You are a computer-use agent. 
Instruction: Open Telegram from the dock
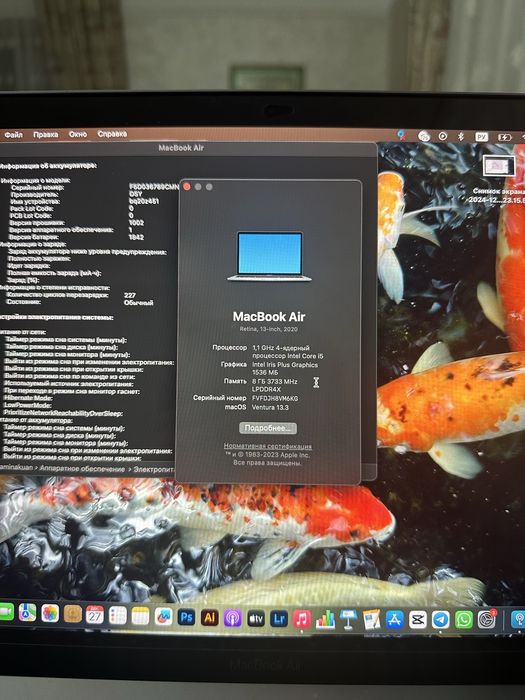pos(441,620)
